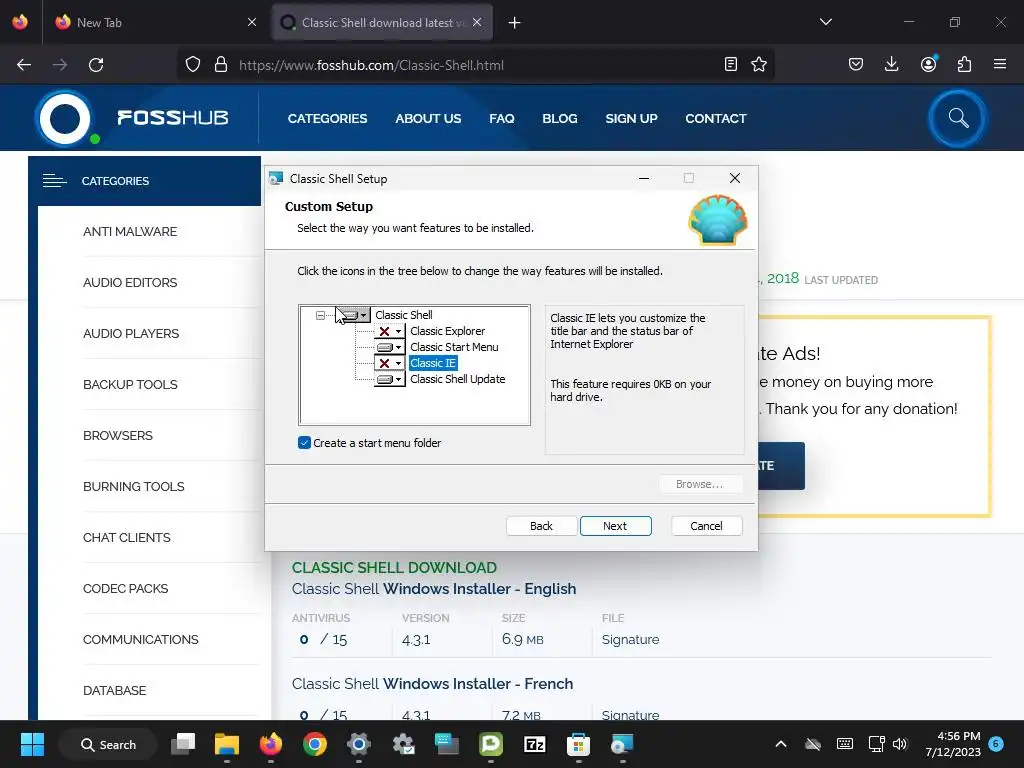Open Microsoft Store from taskbar
This screenshot has width=1024, height=768.
click(578, 744)
